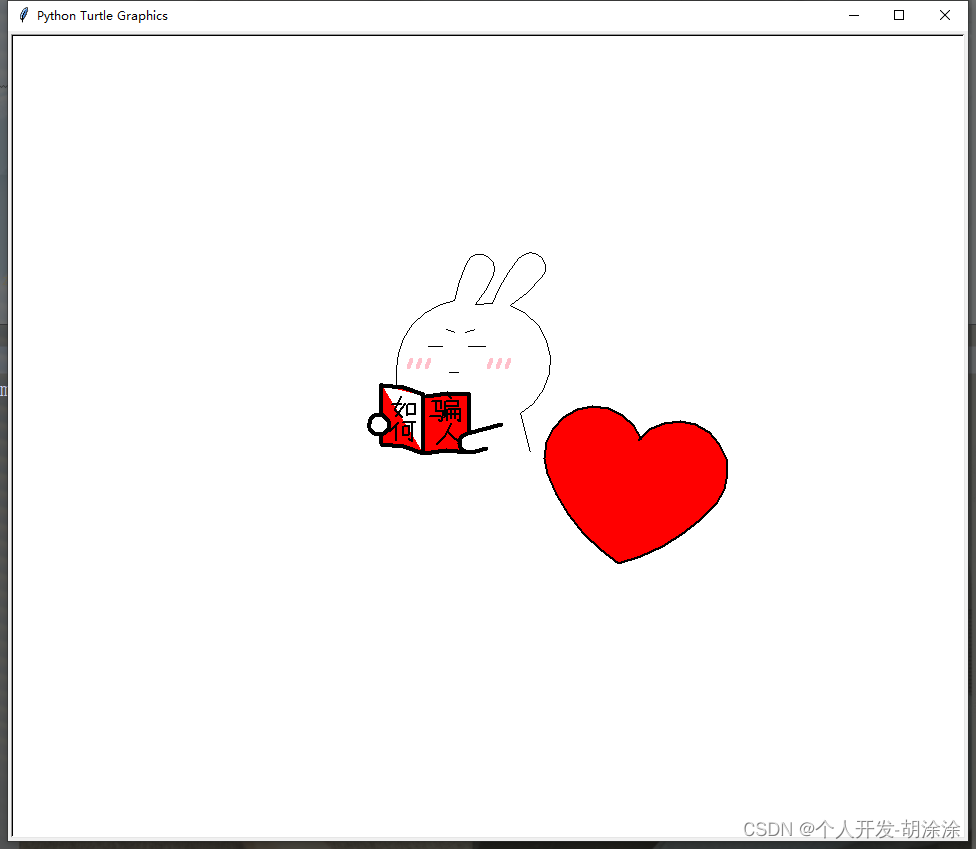
Task: Click the rabbit's left pink blush marks
Action: tap(419, 363)
